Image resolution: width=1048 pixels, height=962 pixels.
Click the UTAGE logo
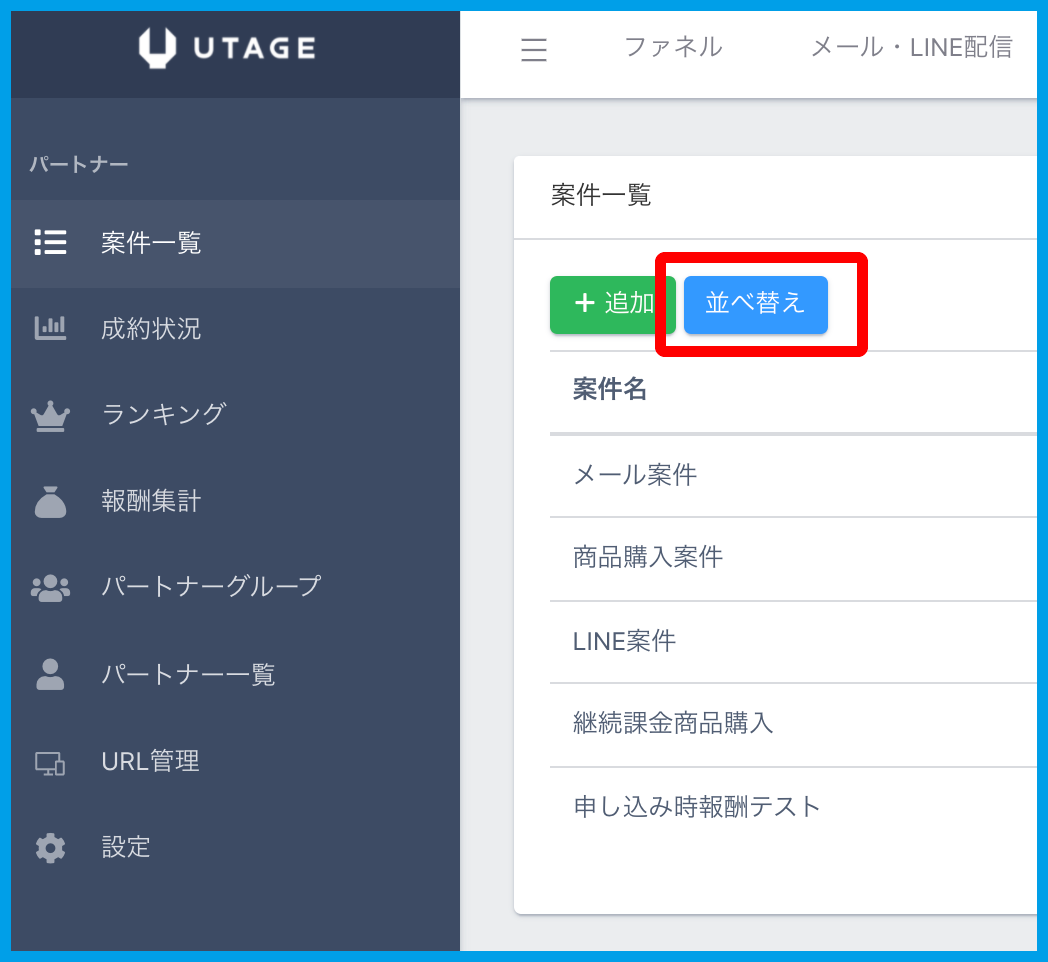227,47
